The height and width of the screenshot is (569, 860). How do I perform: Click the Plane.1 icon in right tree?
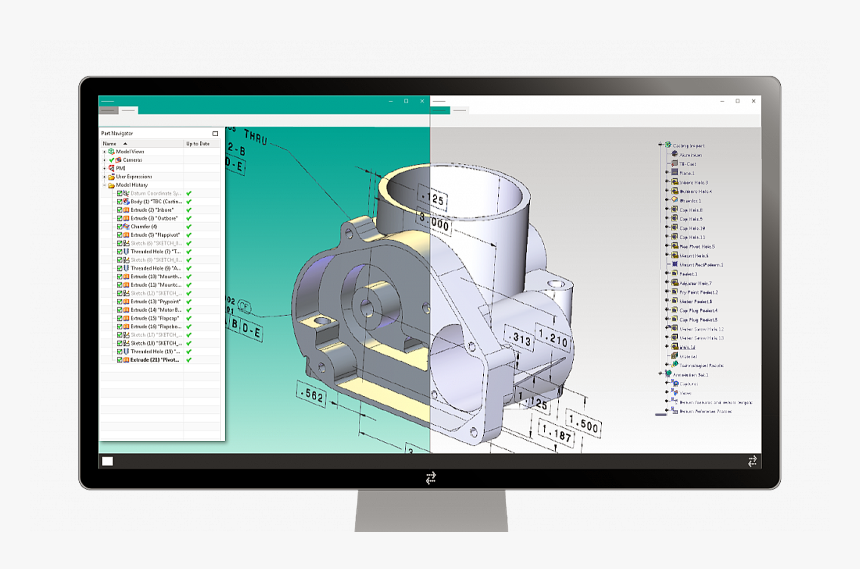tap(675, 173)
